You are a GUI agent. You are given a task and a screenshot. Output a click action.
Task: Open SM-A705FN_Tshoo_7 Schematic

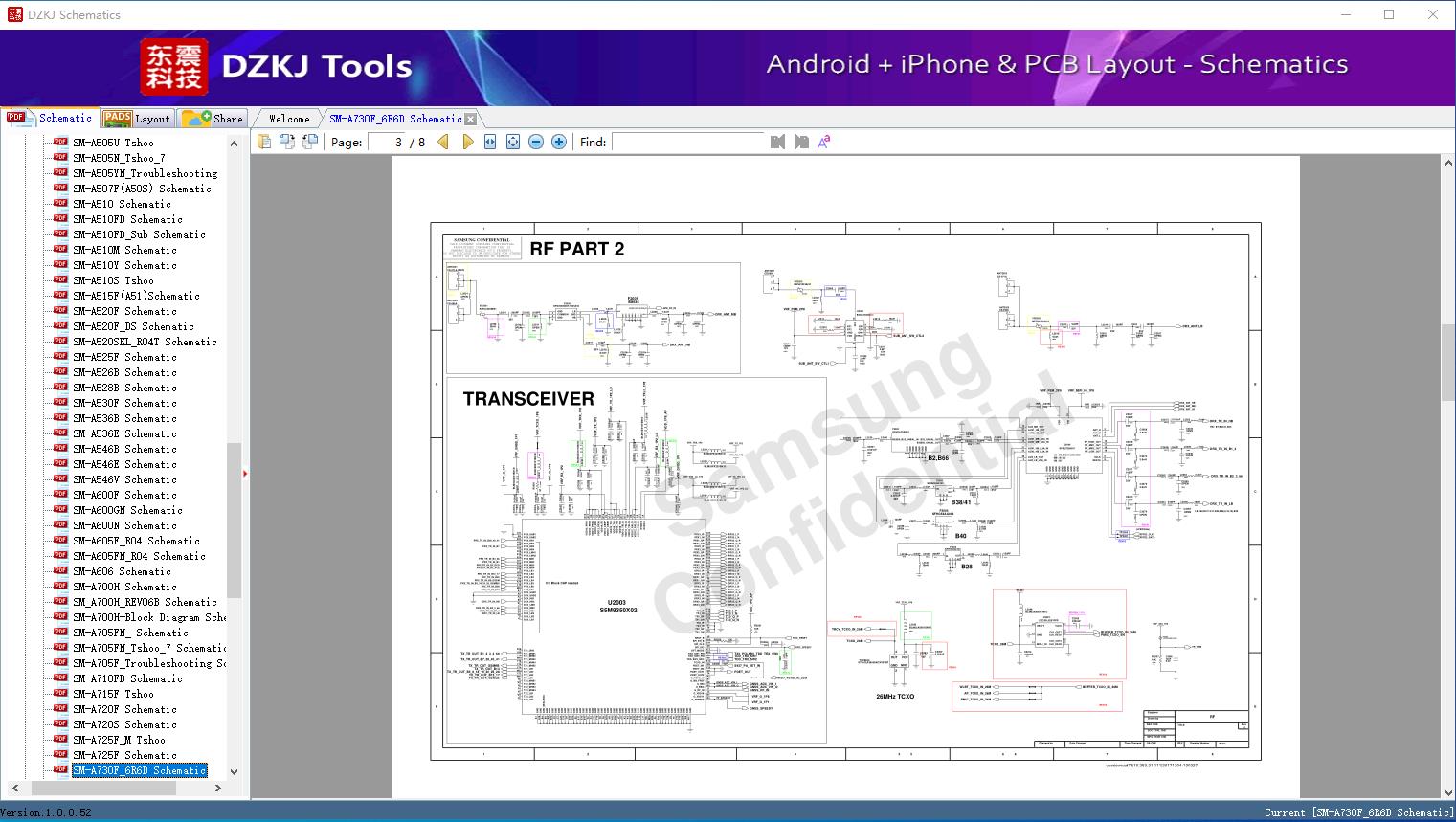click(x=149, y=648)
